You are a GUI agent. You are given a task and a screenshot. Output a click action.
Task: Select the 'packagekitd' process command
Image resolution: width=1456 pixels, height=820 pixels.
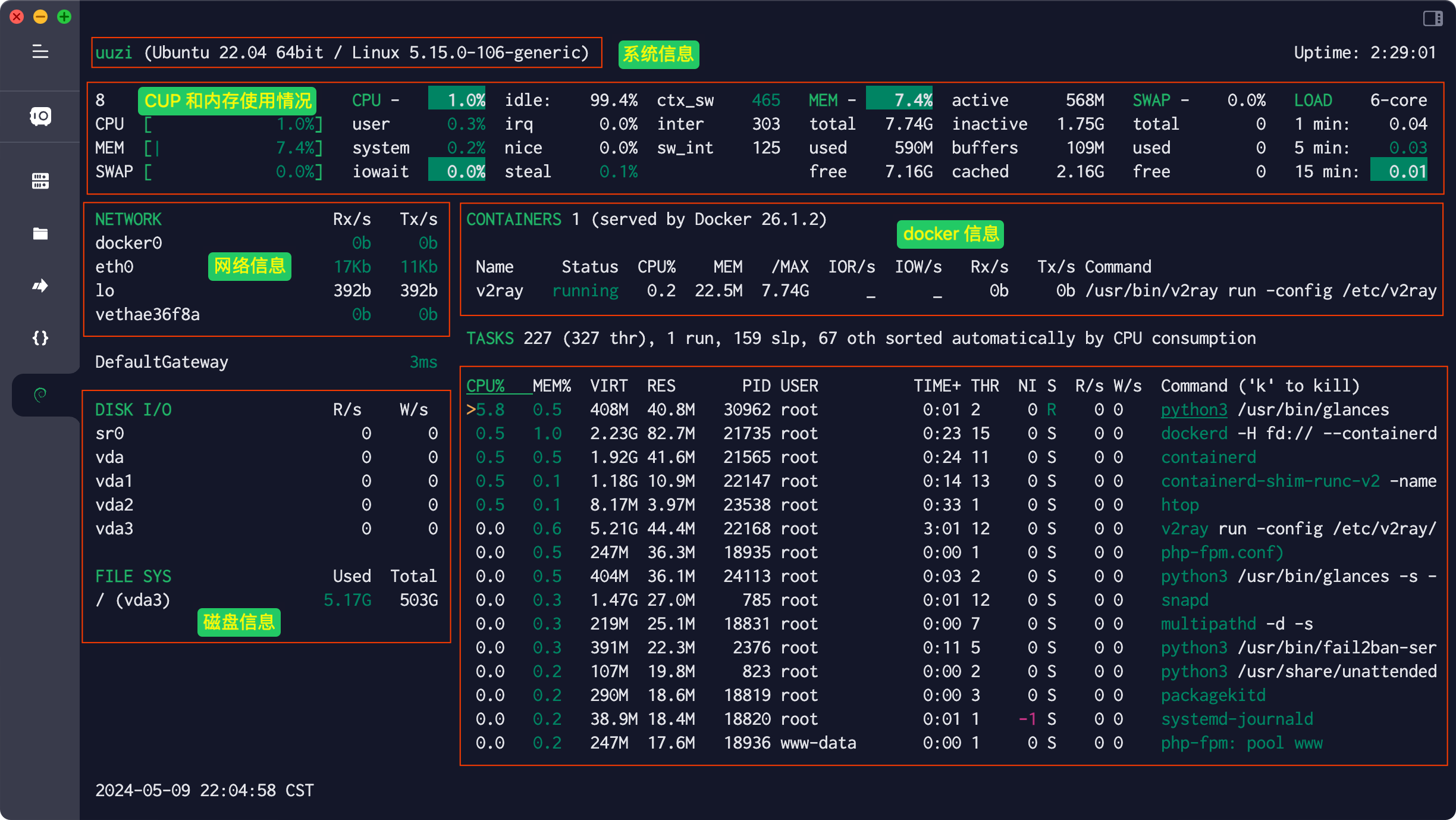1213,695
